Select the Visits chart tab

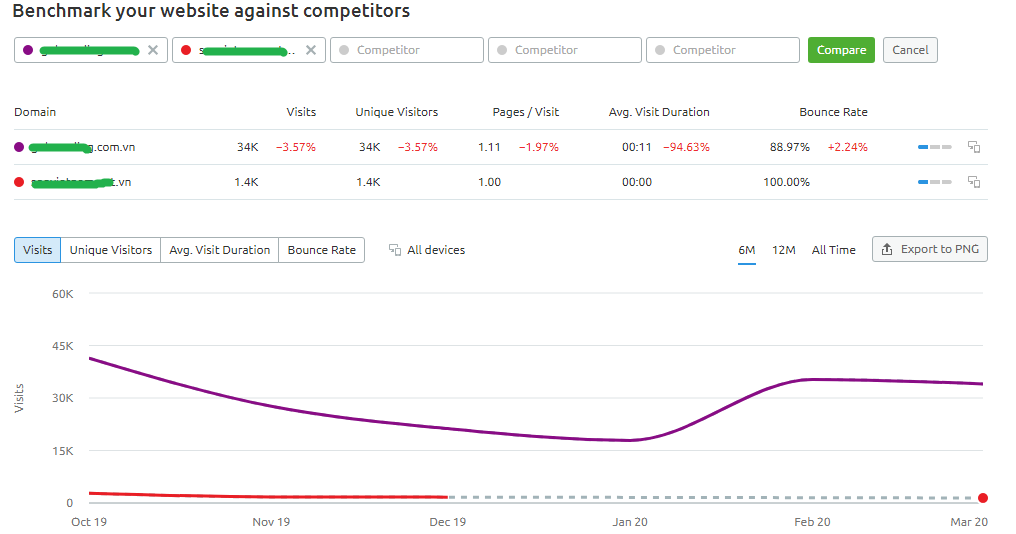pyautogui.click(x=38, y=250)
